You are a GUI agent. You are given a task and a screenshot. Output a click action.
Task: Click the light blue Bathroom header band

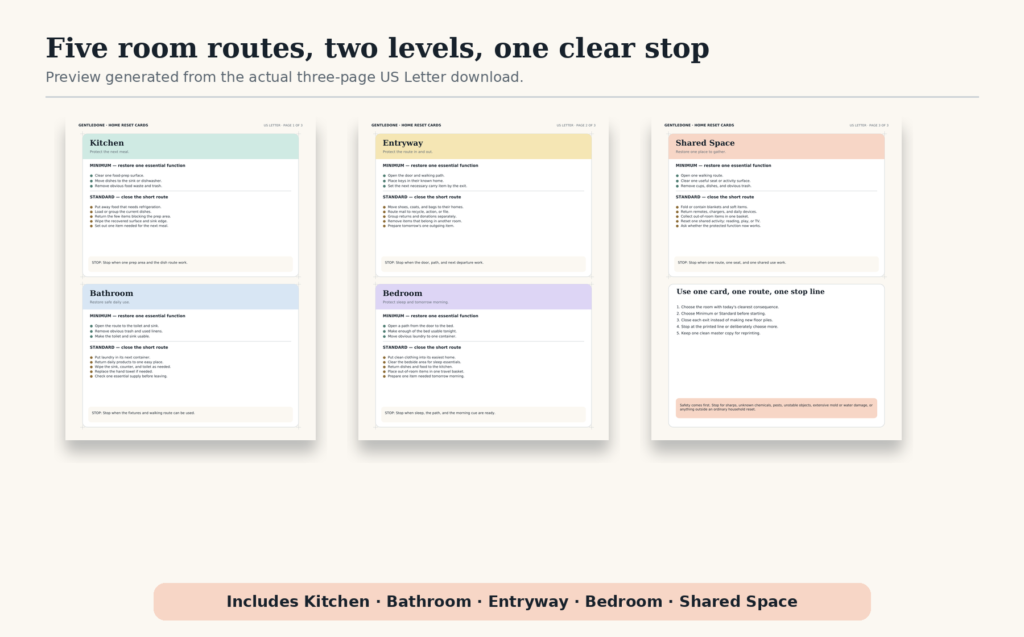191,297
